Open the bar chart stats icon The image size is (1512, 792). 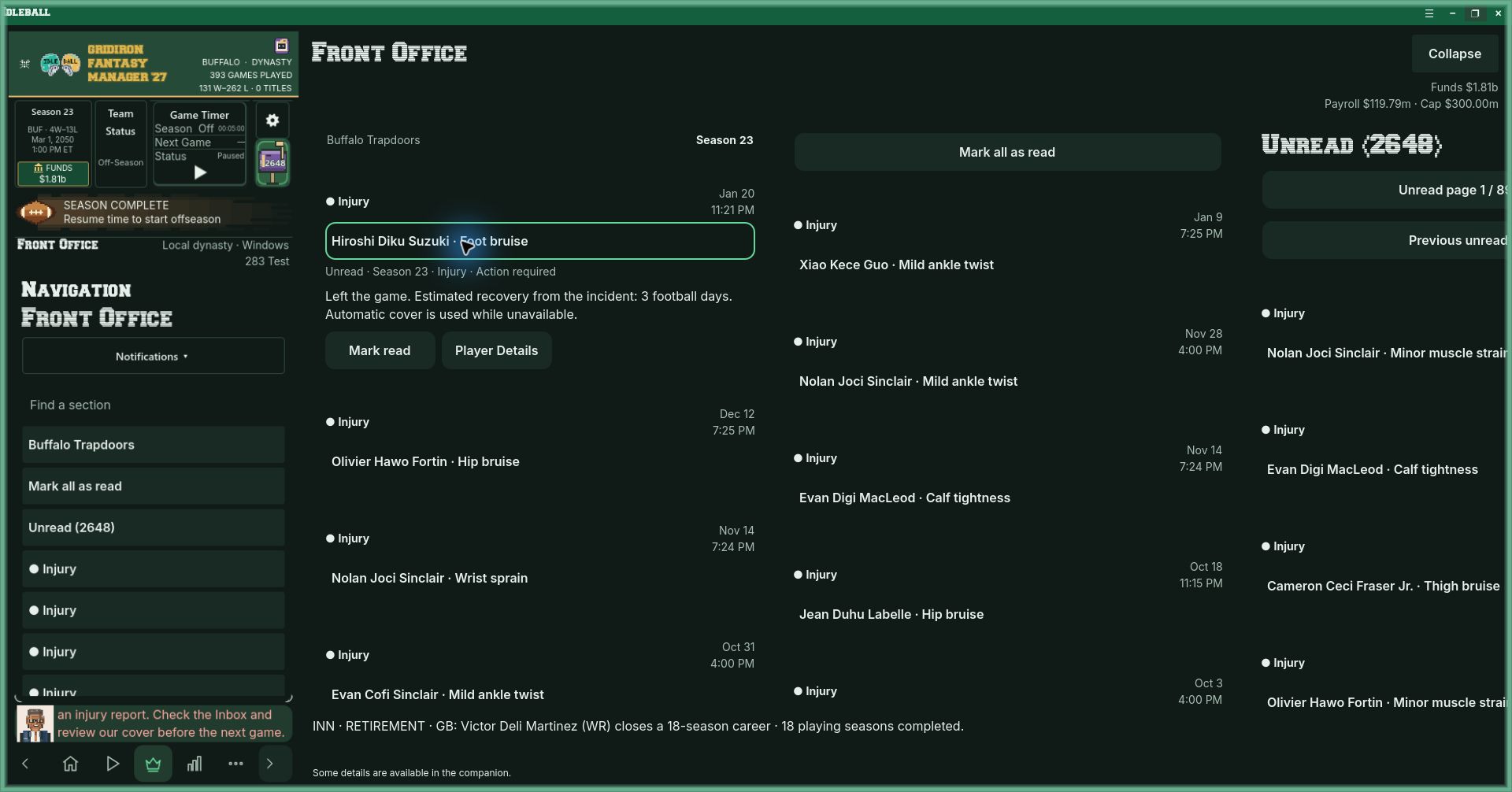195,764
